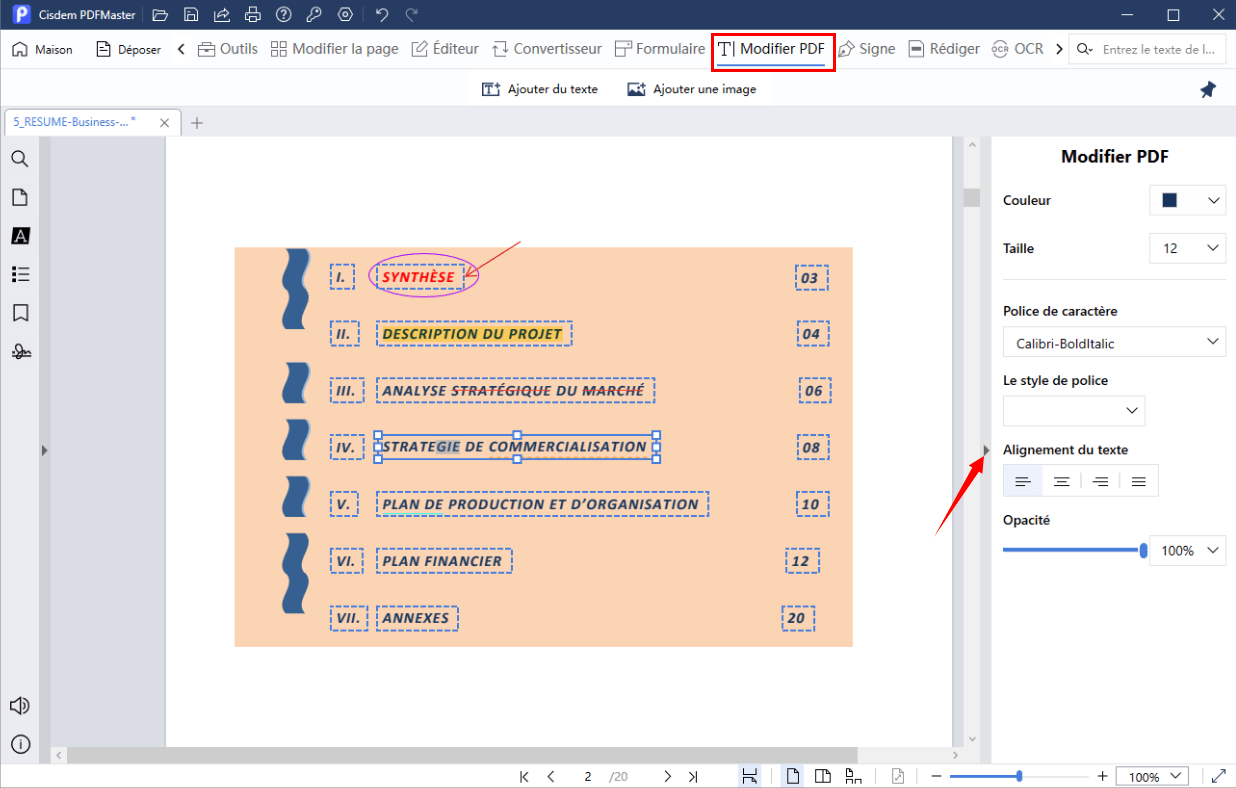The image size is (1236, 788).
Task: Open the Outils tab
Action: click(x=228, y=49)
